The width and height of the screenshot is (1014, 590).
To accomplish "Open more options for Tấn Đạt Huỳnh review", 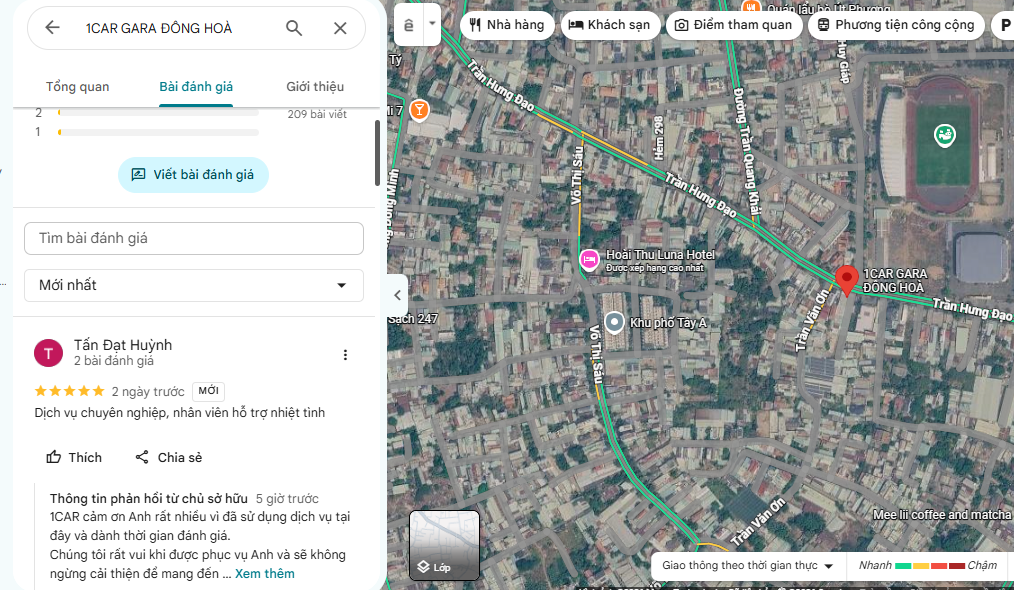I will click(345, 355).
